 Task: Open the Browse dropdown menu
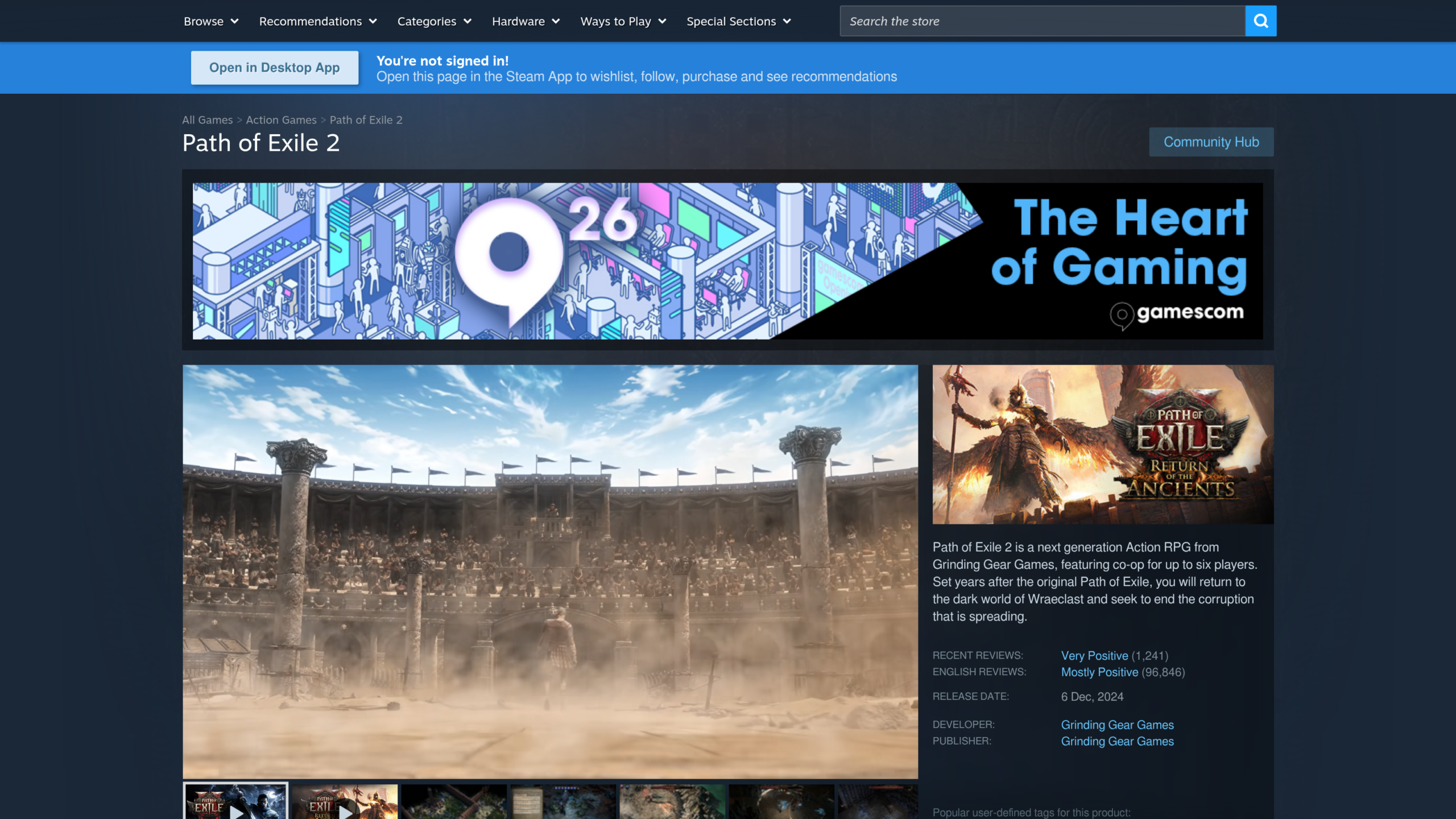pyautogui.click(x=211, y=21)
